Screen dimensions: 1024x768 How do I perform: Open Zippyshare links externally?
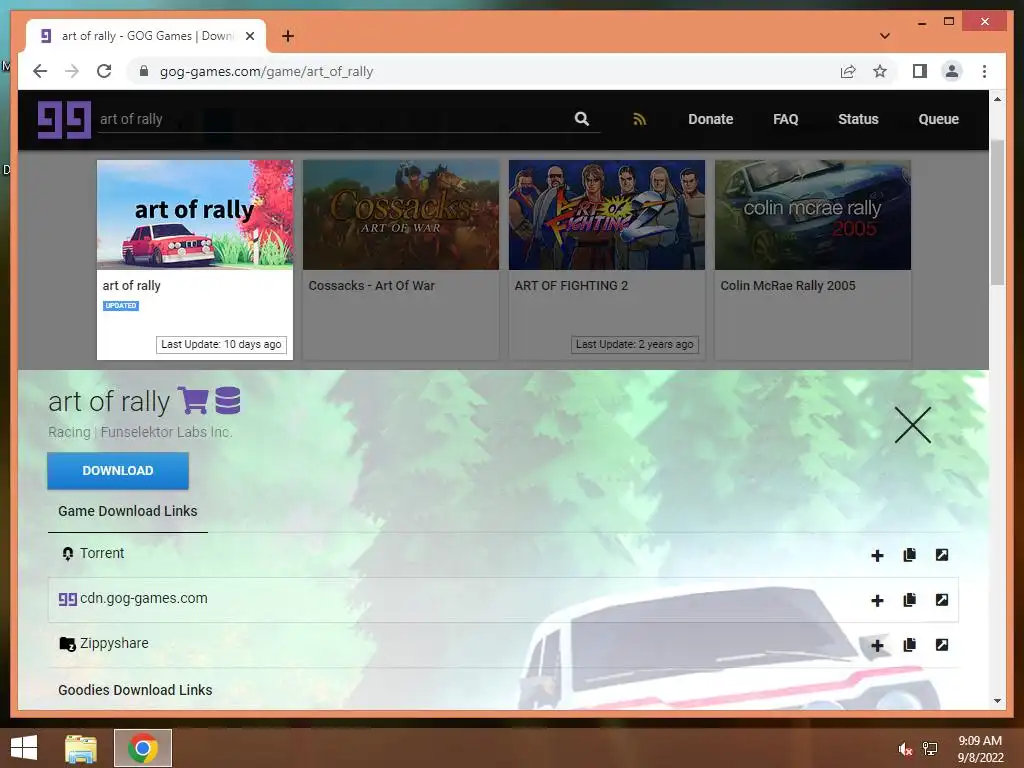point(942,645)
